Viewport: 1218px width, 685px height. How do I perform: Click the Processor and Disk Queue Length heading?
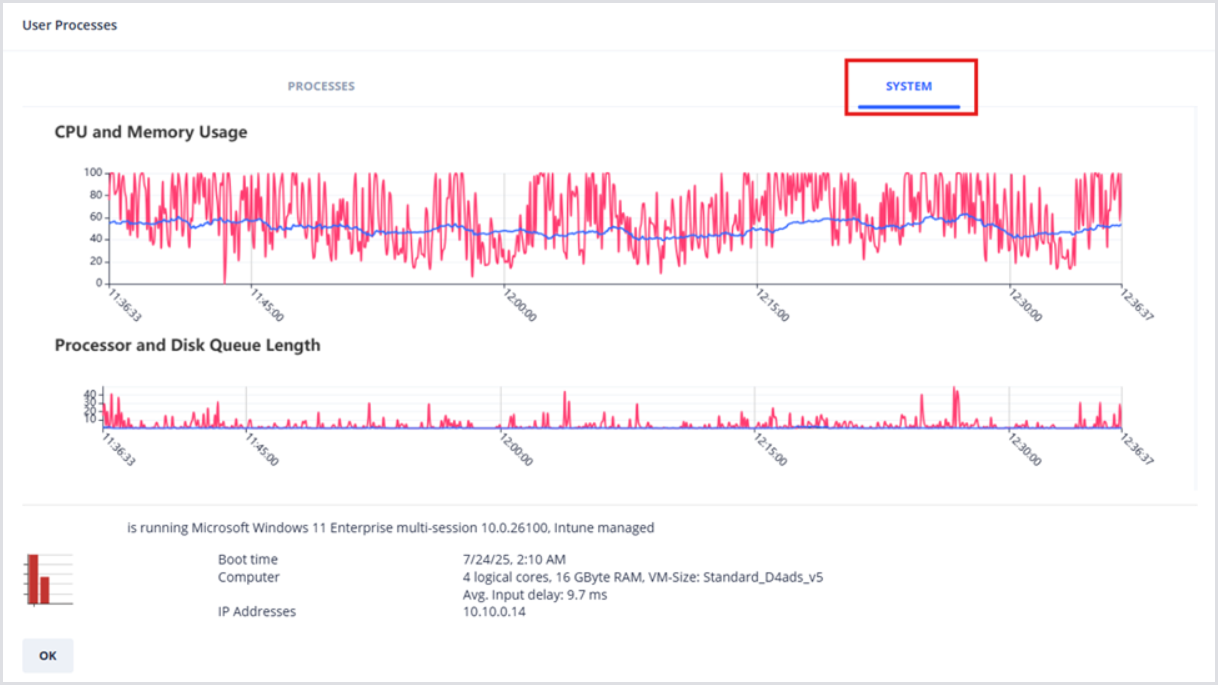187,345
